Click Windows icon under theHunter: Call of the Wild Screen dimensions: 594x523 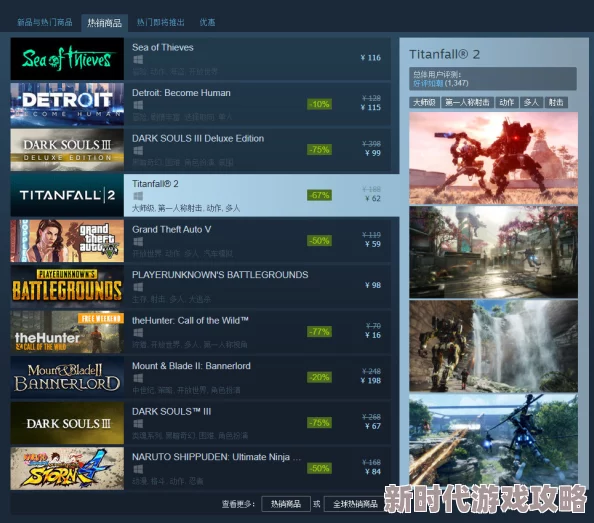coord(138,333)
